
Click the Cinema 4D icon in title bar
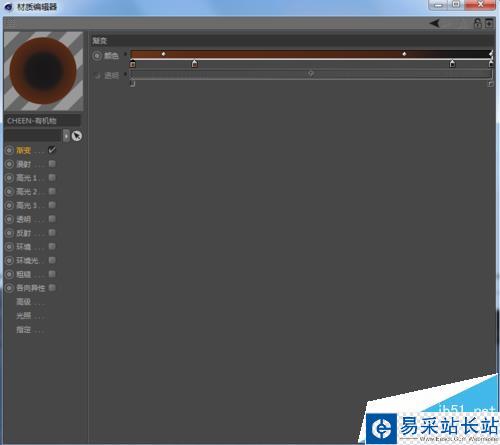pyautogui.click(x=8, y=7)
